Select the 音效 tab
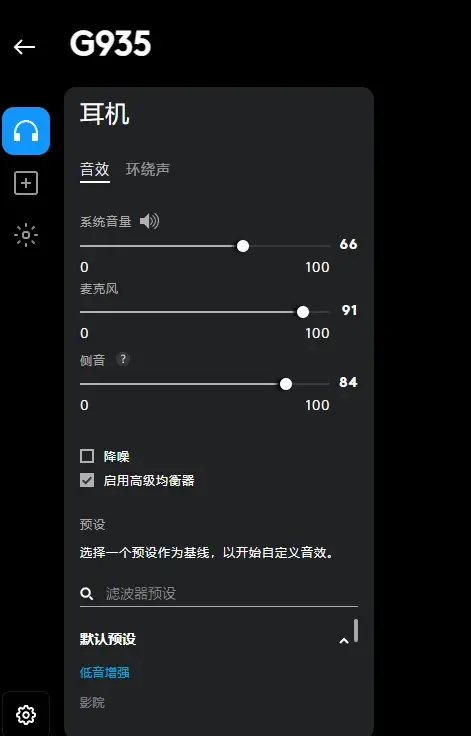The image size is (471, 736). pos(95,169)
